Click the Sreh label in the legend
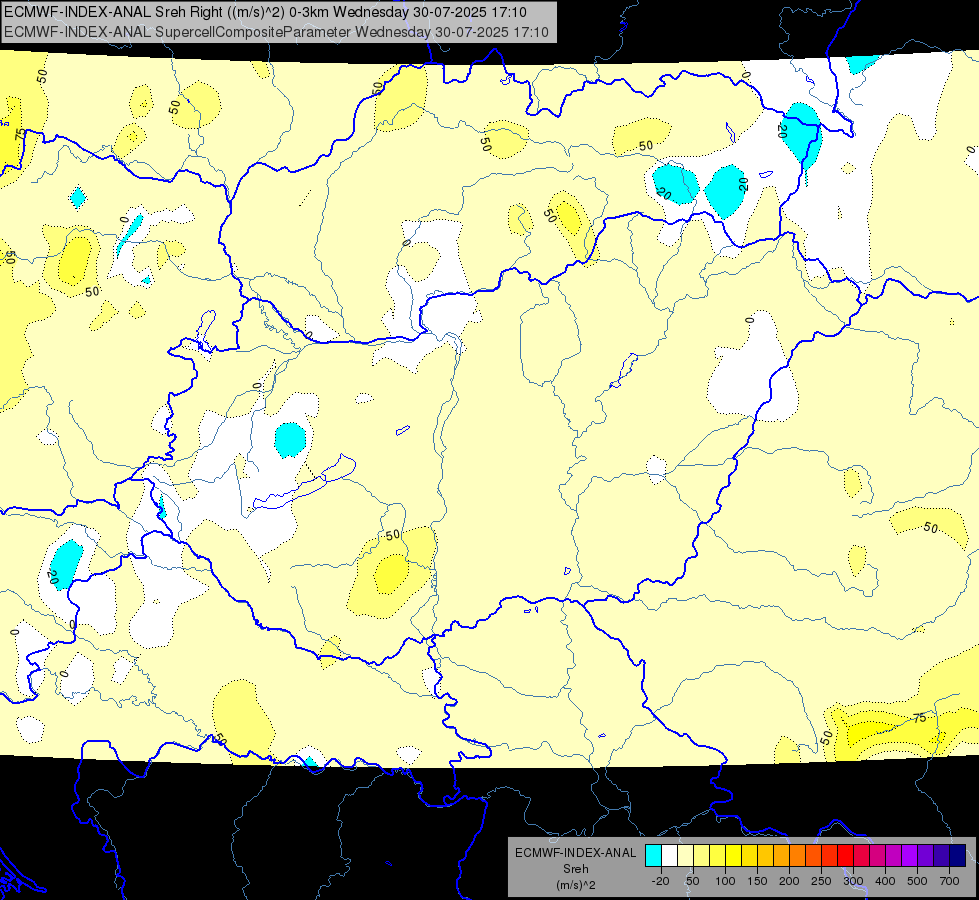979x900 pixels. point(576,869)
